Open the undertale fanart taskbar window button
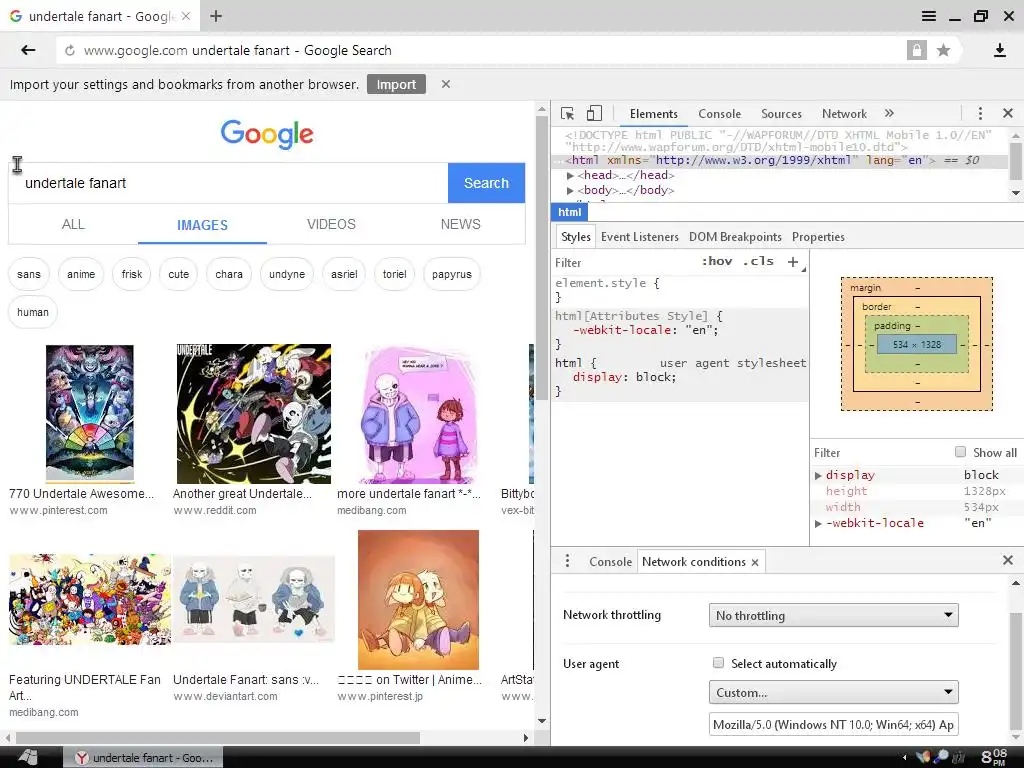This screenshot has width=1024, height=768. (x=143, y=758)
